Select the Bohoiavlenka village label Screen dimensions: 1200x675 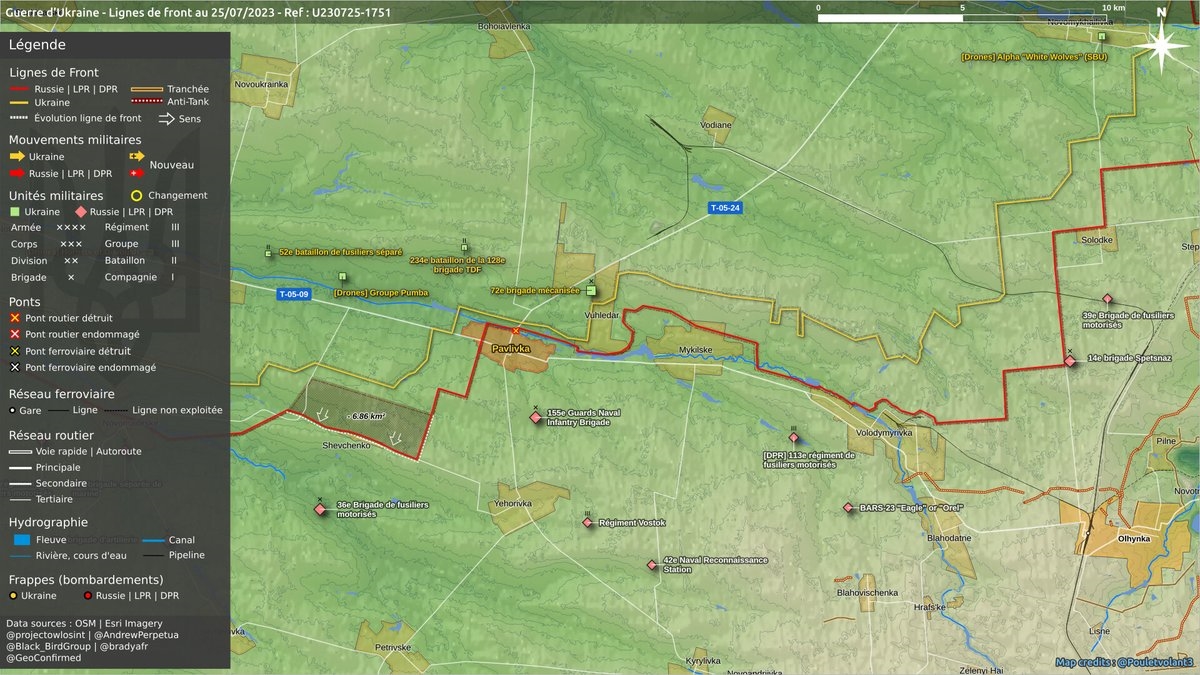(505, 26)
